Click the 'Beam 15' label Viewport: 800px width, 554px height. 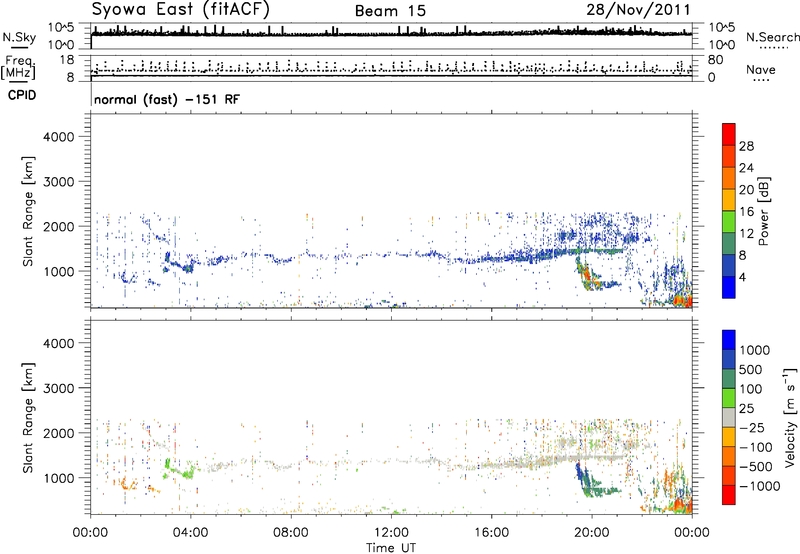390,11
